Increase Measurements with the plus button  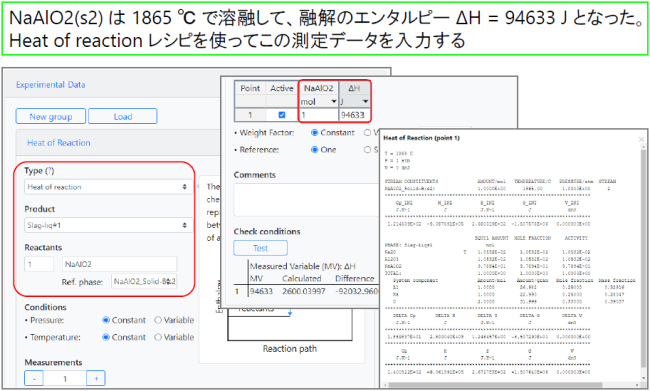tap(96, 379)
